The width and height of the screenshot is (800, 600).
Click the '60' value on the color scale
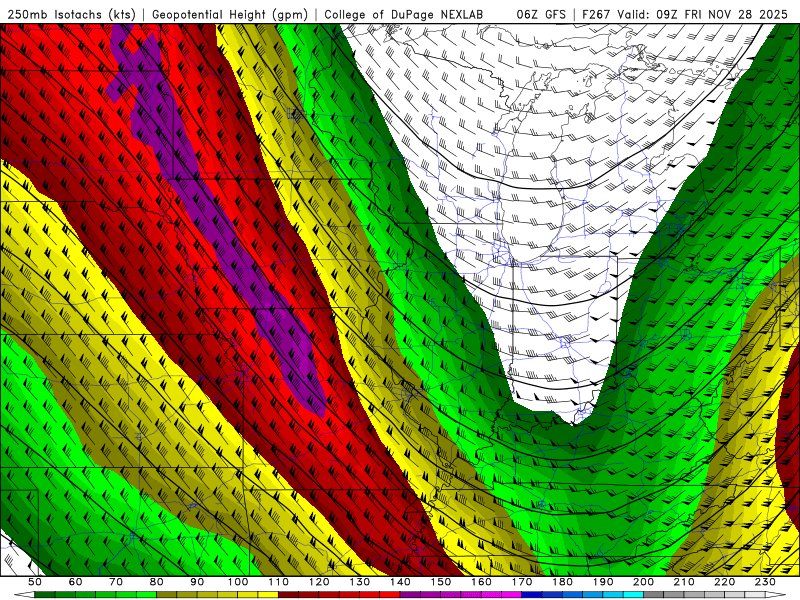pos(76,582)
